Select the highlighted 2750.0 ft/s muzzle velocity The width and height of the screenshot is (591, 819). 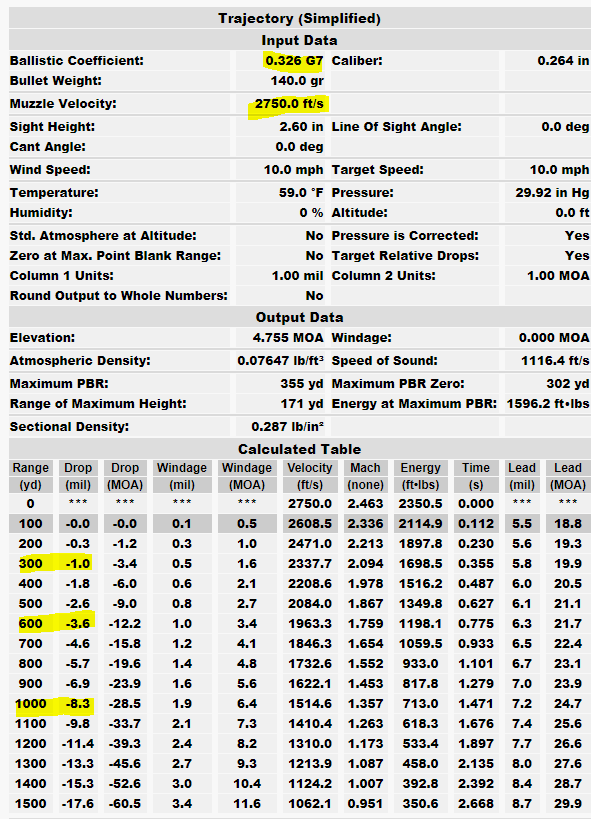pos(289,103)
